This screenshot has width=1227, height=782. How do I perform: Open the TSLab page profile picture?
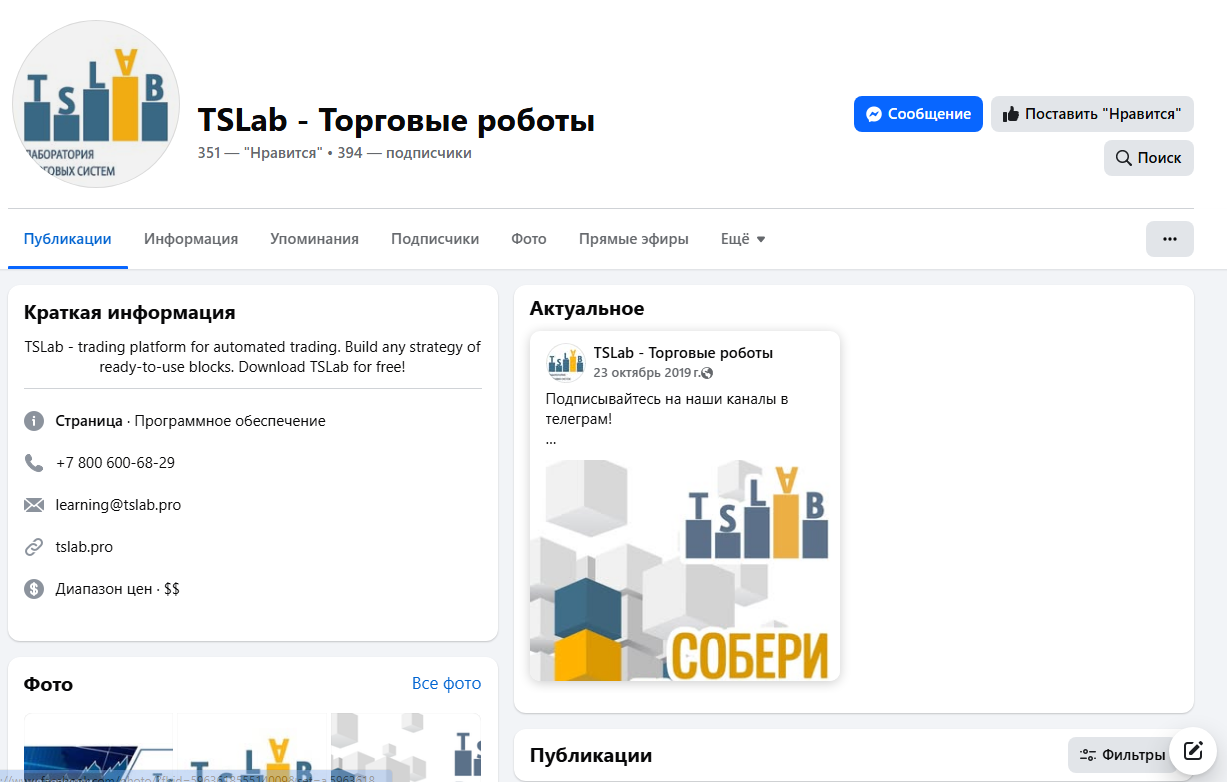click(96, 104)
